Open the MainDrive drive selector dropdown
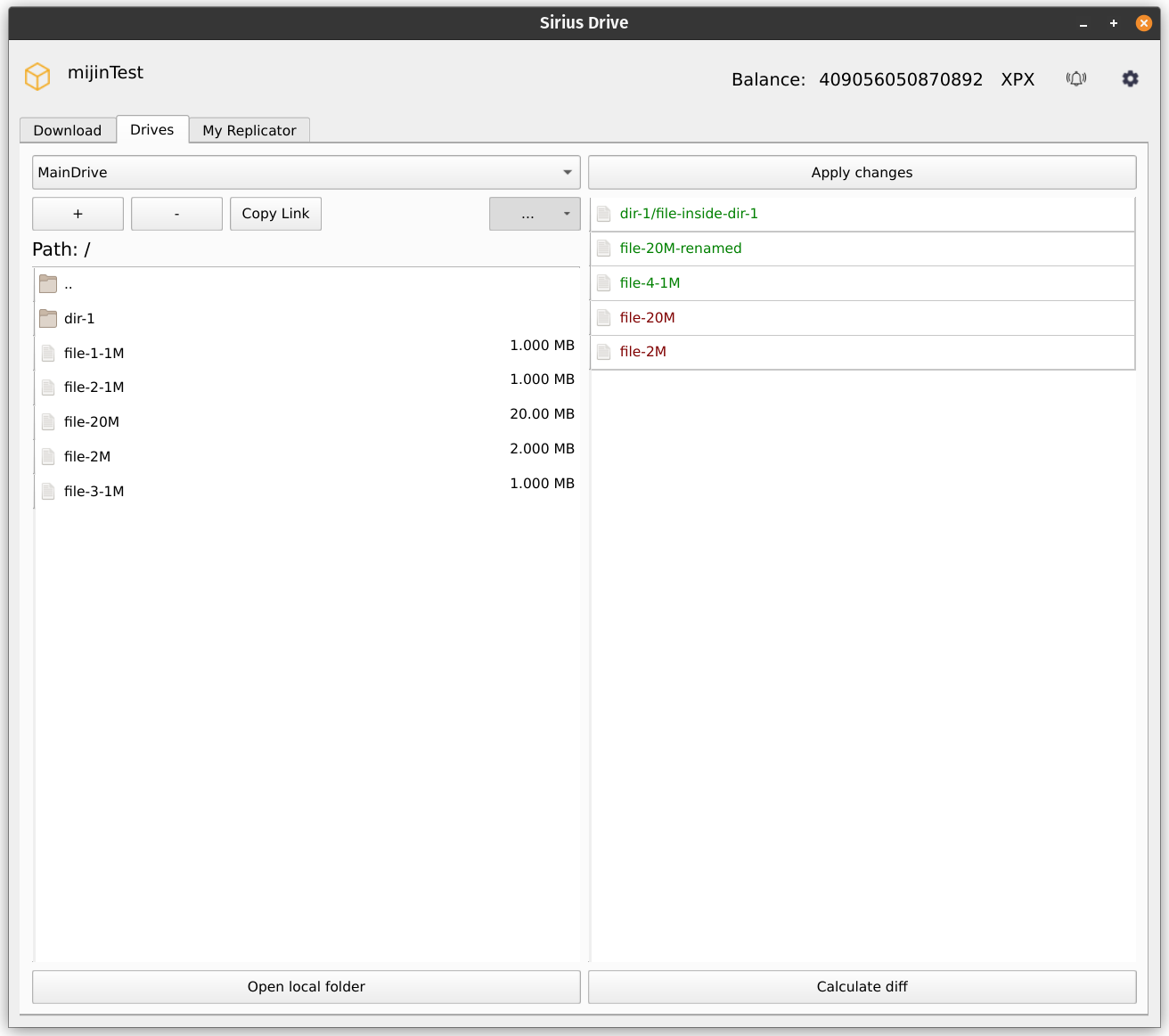 306,172
